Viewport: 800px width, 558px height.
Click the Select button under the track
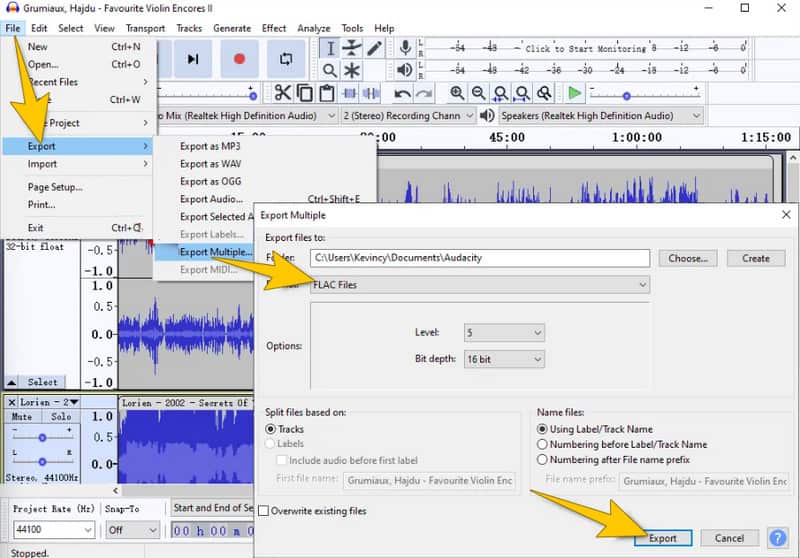pos(42,382)
